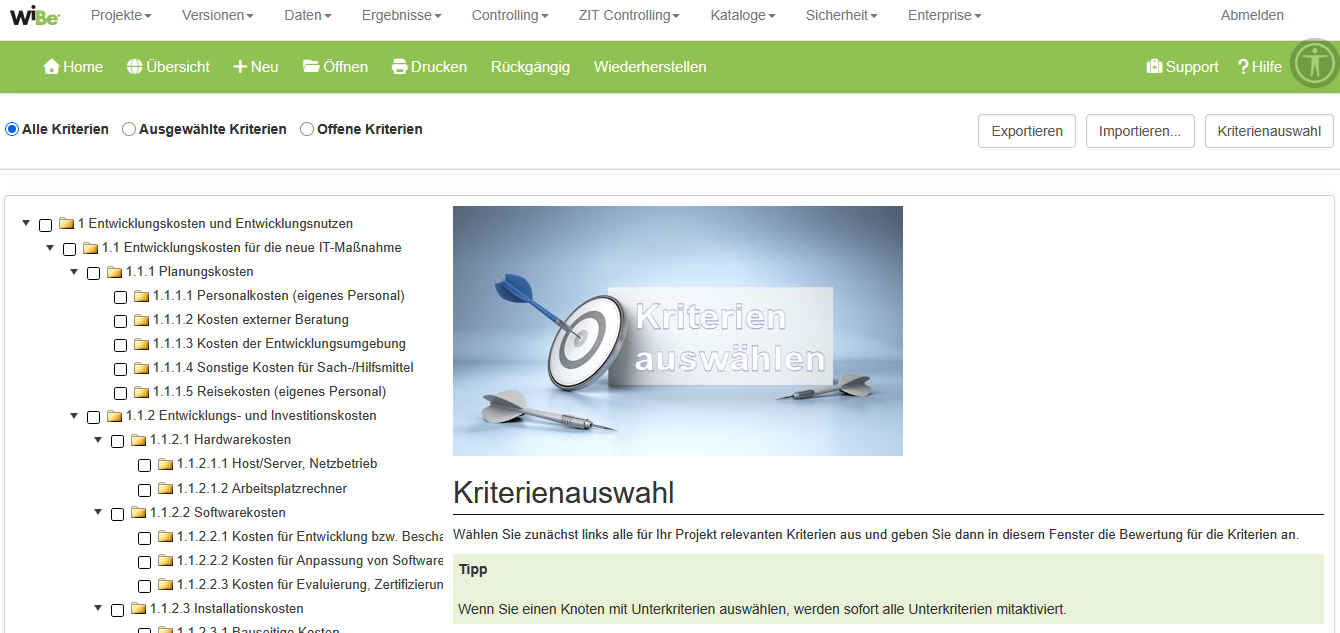This screenshot has height=633, width=1340.
Task: Open the accessibility options icon
Action: pyautogui.click(x=1313, y=65)
